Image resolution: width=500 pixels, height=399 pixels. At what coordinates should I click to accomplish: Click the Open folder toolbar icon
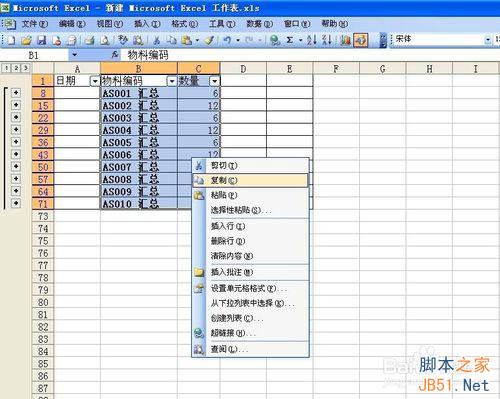tap(26, 40)
